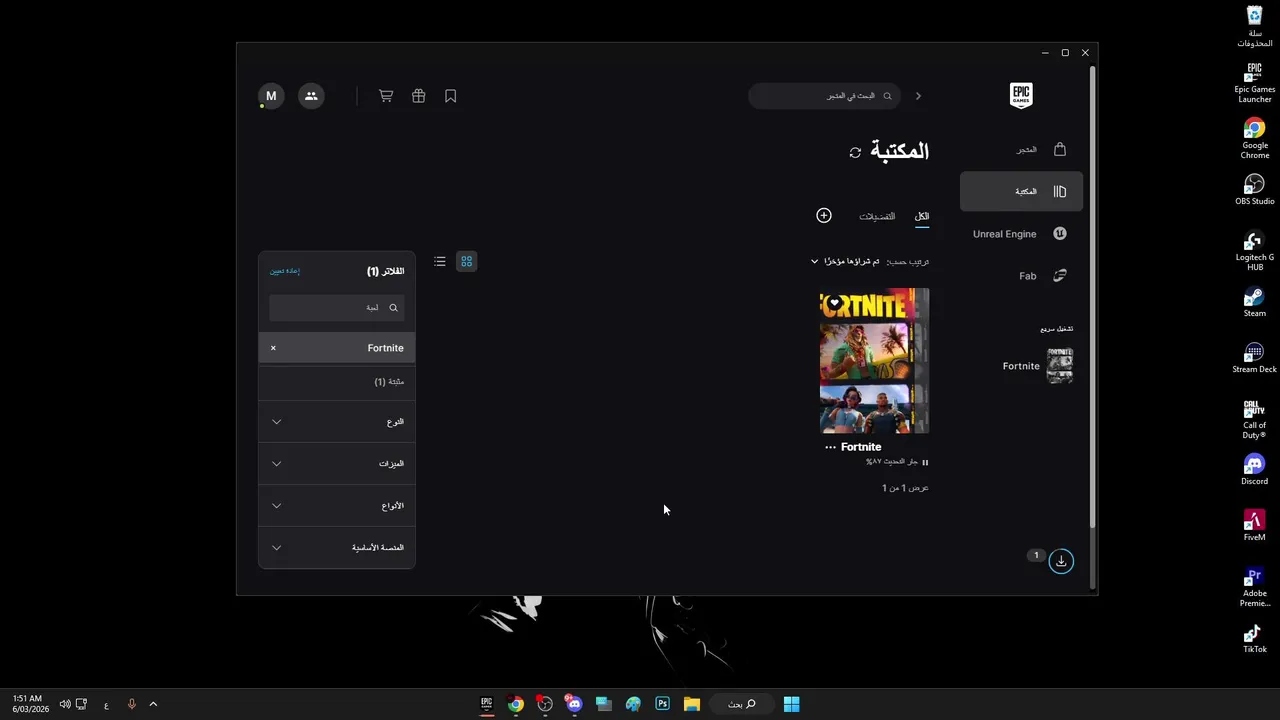Click the downloads count badge
1280x720 pixels.
tap(1036, 555)
